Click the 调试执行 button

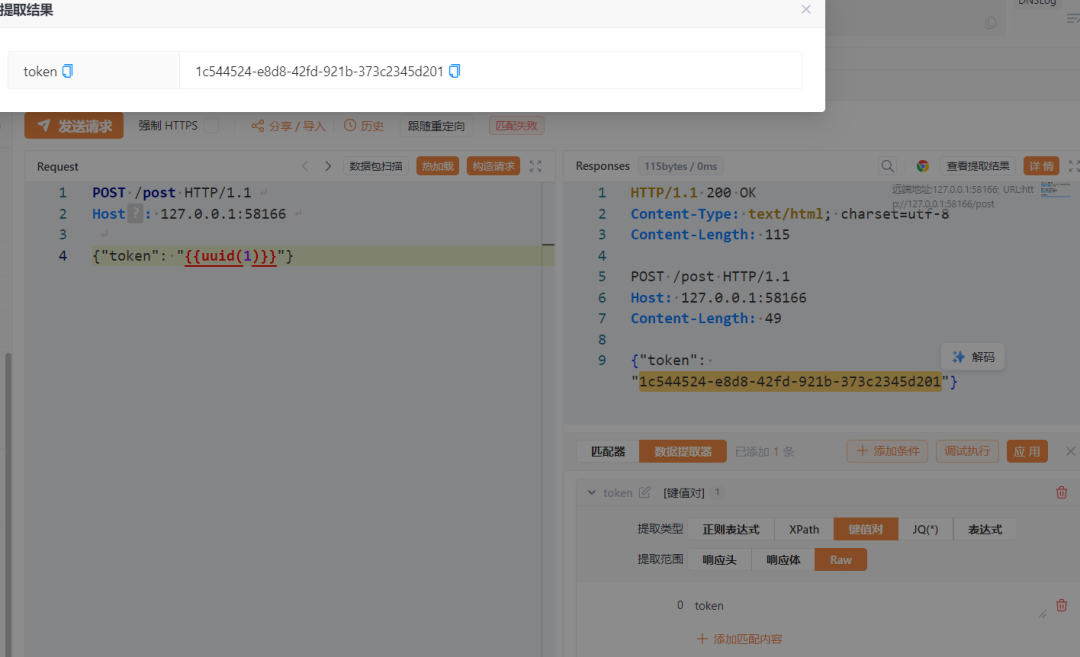point(967,451)
